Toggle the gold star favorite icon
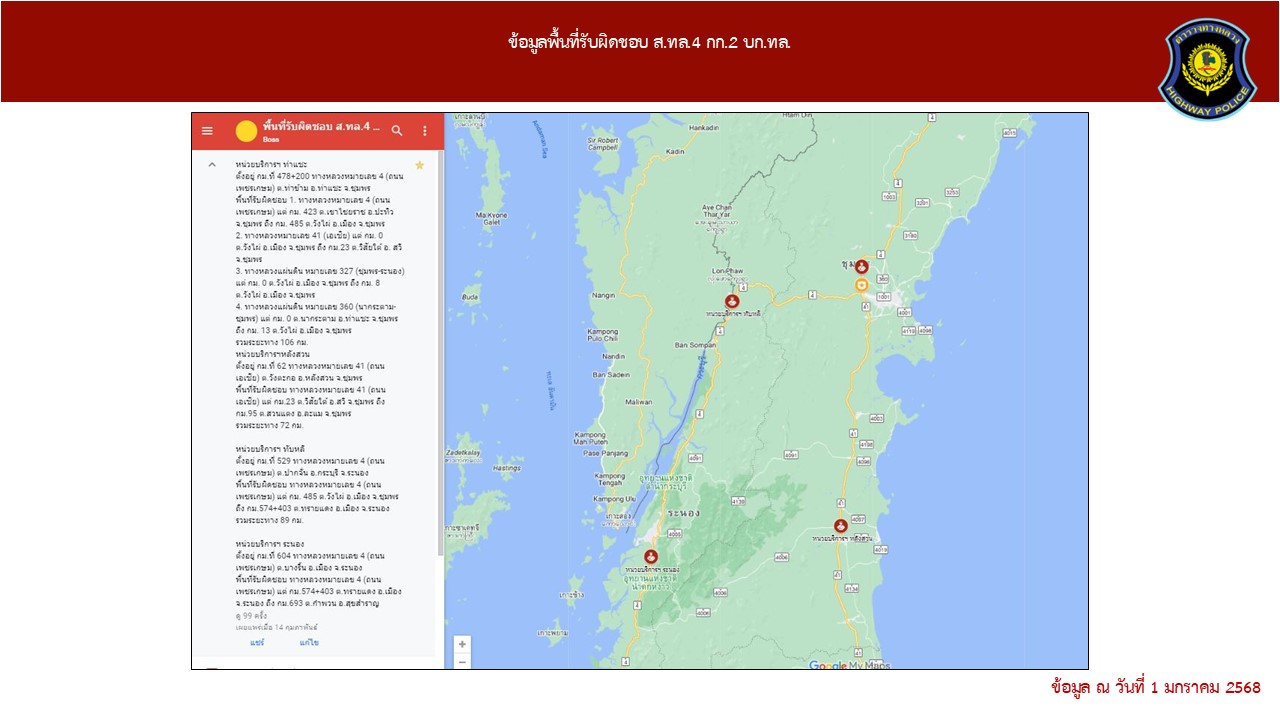1280x720 pixels. (x=420, y=165)
